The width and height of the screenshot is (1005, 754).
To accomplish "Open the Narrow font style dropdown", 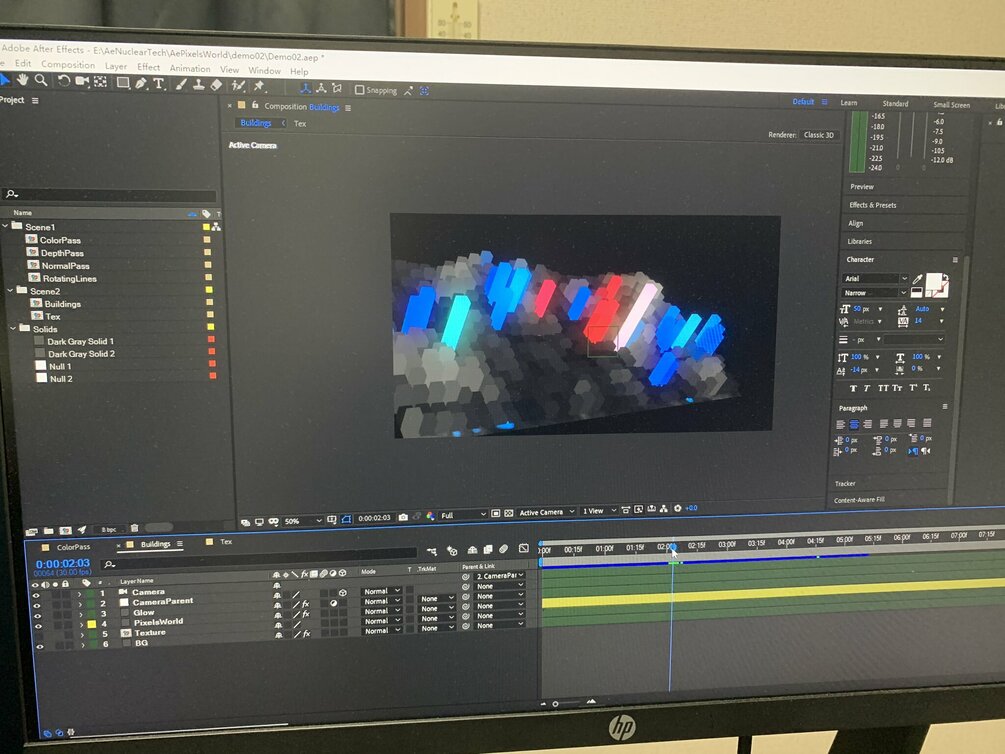I will (x=875, y=292).
